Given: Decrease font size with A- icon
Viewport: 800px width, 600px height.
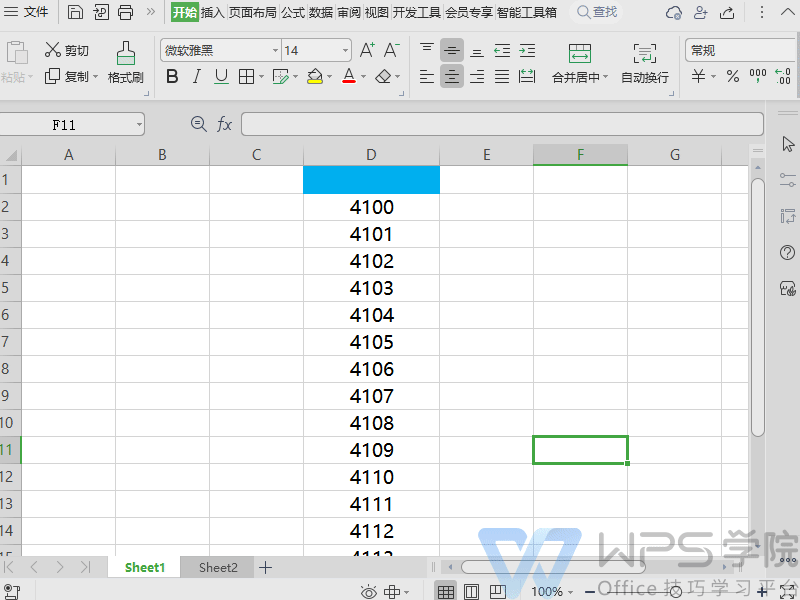Looking at the screenshot, I should [391, 50].
